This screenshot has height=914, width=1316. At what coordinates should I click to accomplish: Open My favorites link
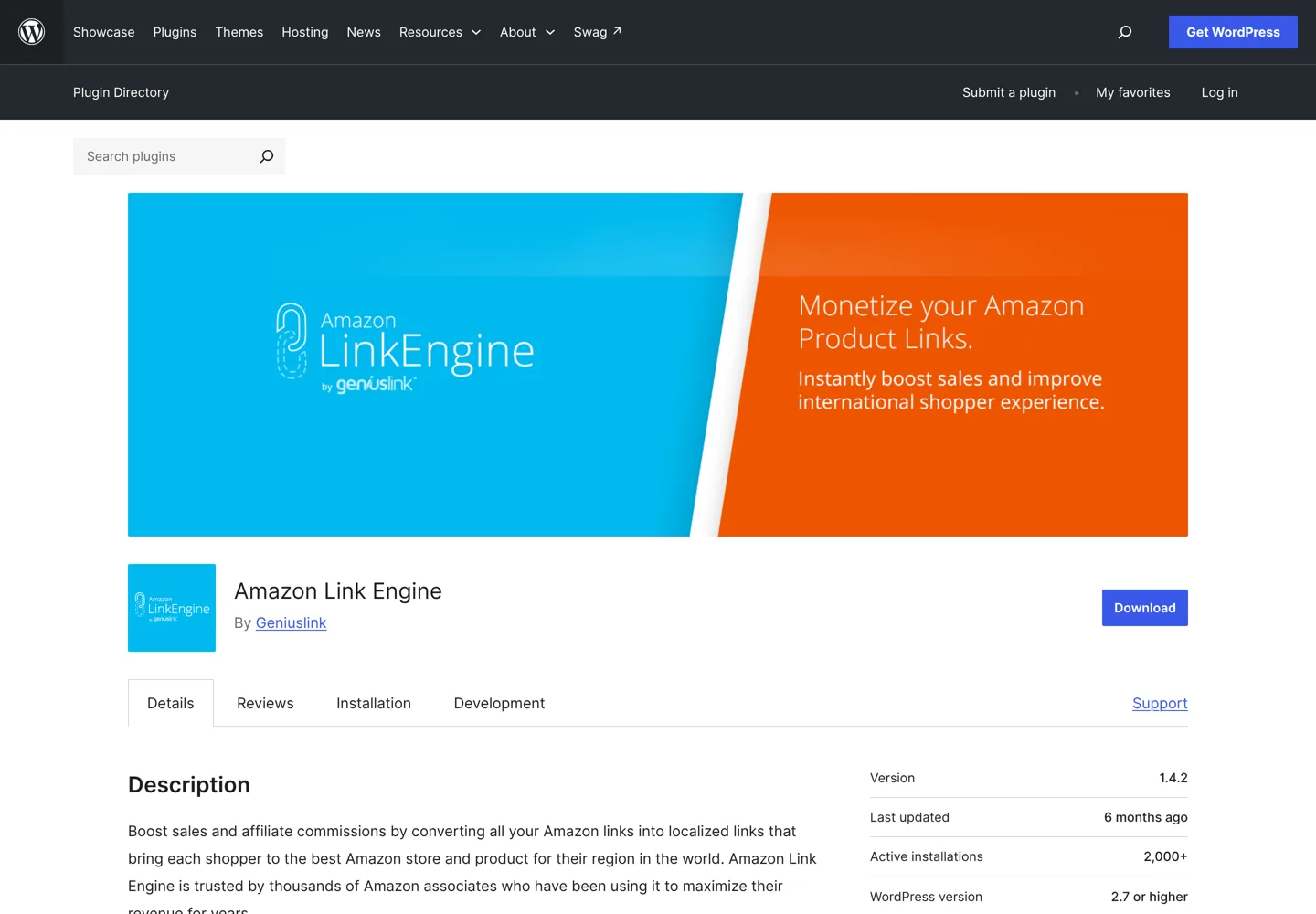pos(1133,92)
